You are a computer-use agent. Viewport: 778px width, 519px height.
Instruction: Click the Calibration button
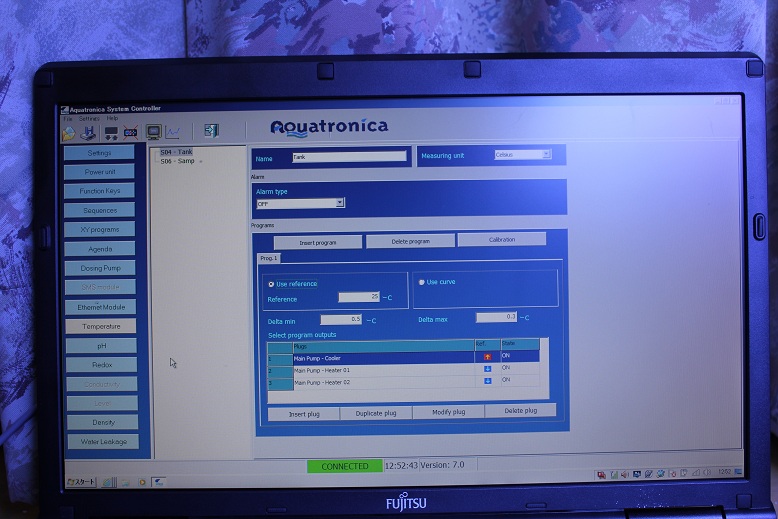pos(502,240)
